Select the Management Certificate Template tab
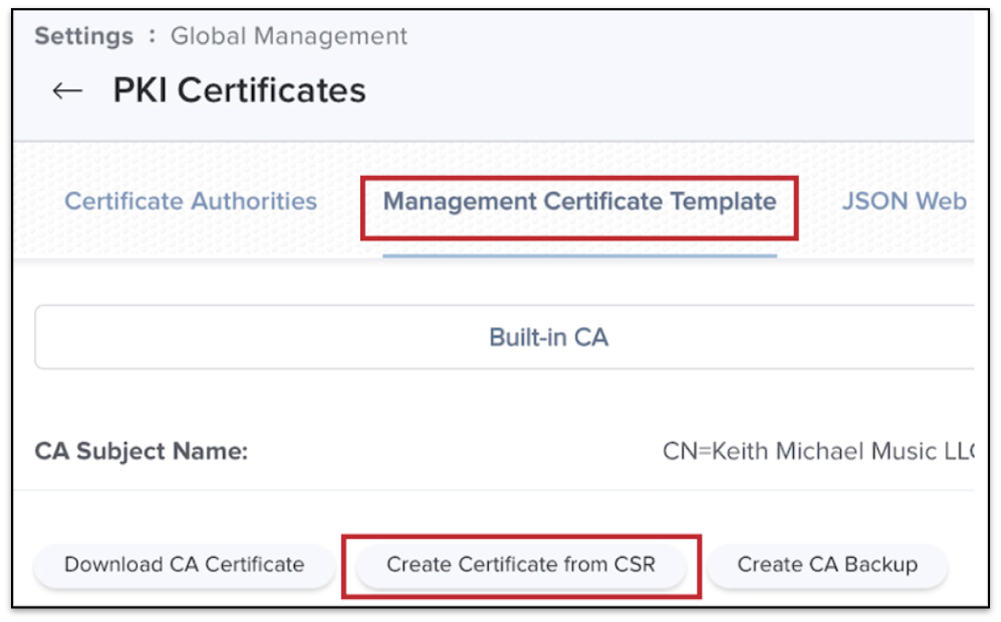Screen dimensions: 1001x622 (x=579, y=201)
